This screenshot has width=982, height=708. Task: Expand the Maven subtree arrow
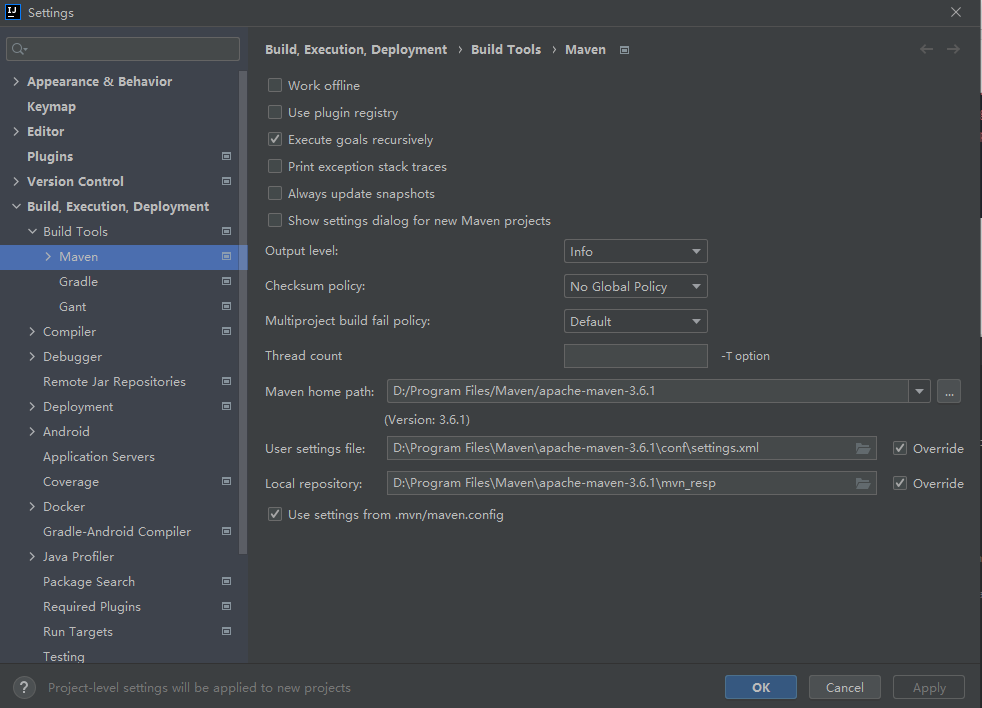[48, 256]
